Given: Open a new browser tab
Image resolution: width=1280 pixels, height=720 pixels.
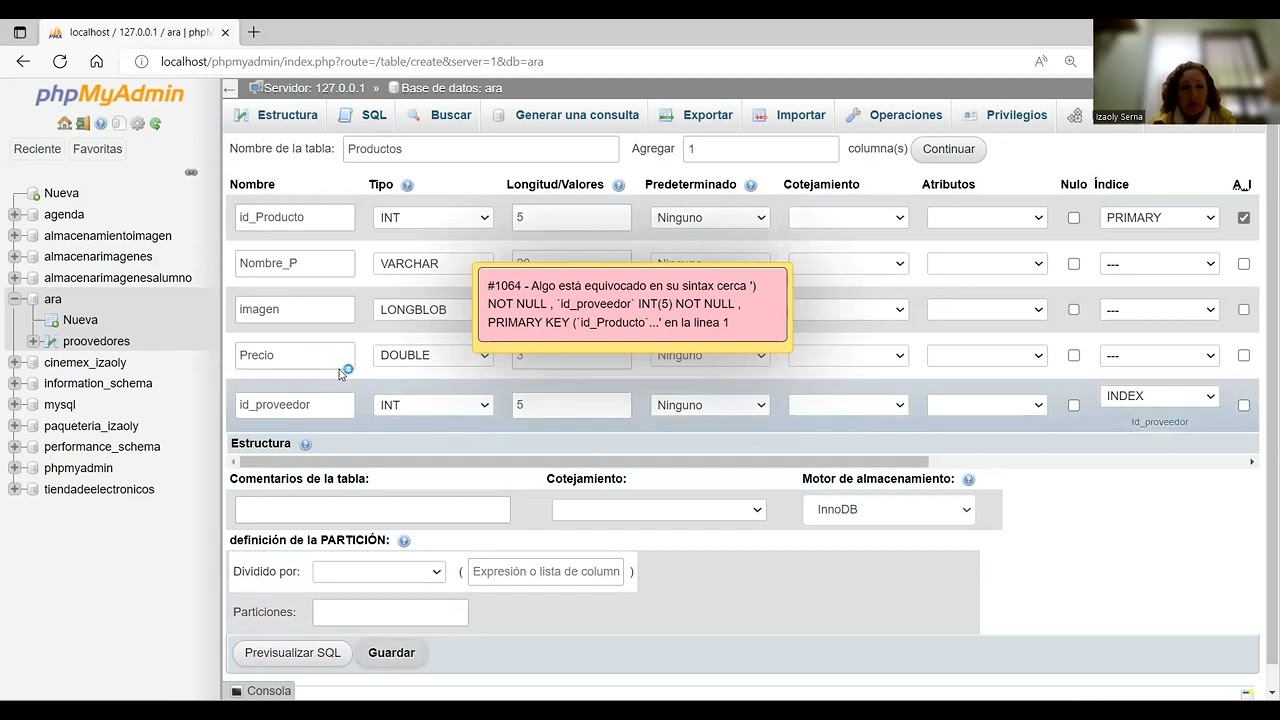Looking at the screenshot, I should [254, 32].
